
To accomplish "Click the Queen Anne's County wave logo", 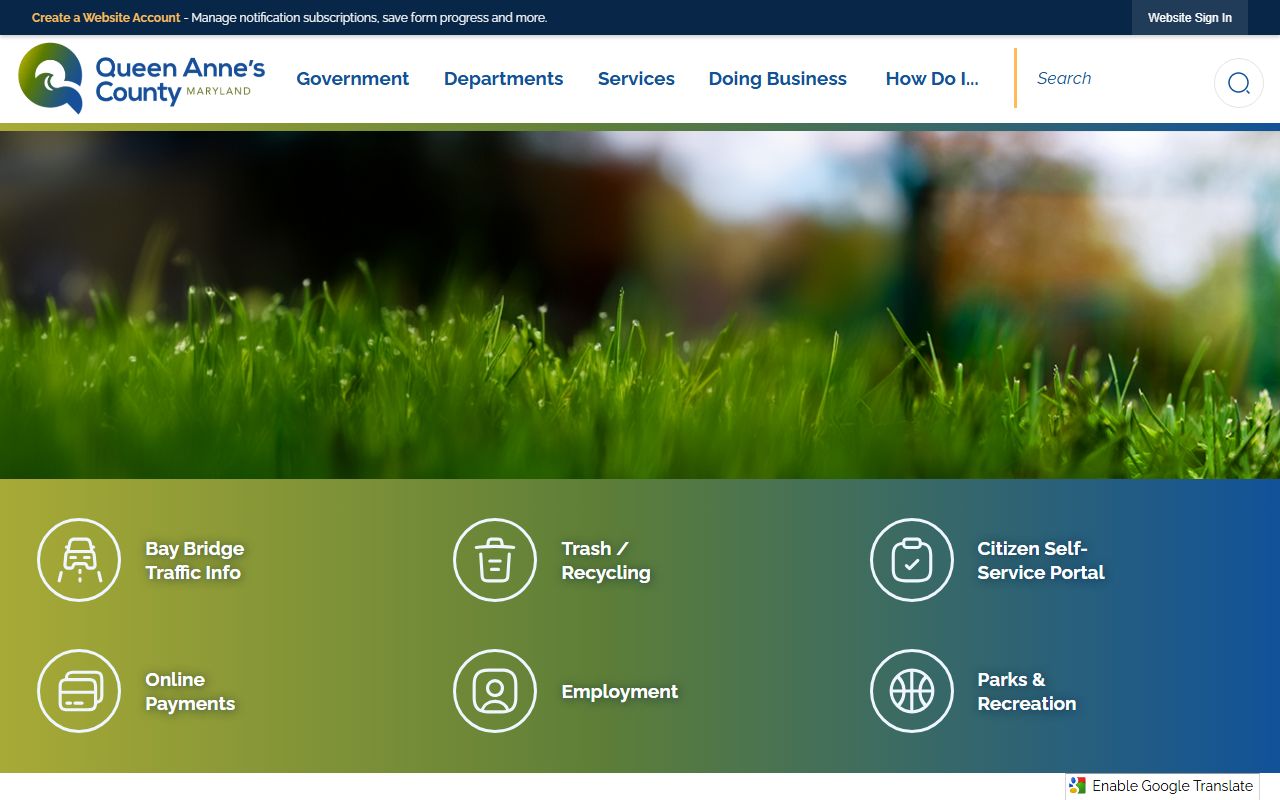I will [x=50, y=78].
